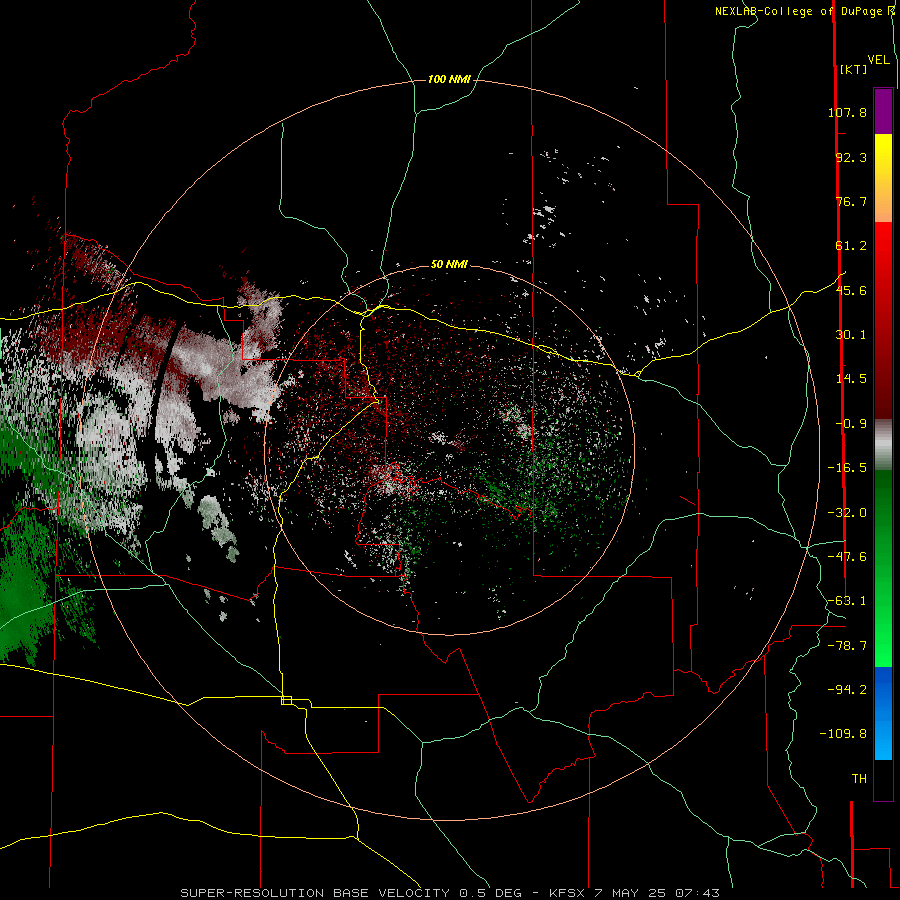The width and height of the screenshot is (900, 900).
Task: Click the KFSX station ID in the caption
Action: pyautogui.click(x=568, y=893)
